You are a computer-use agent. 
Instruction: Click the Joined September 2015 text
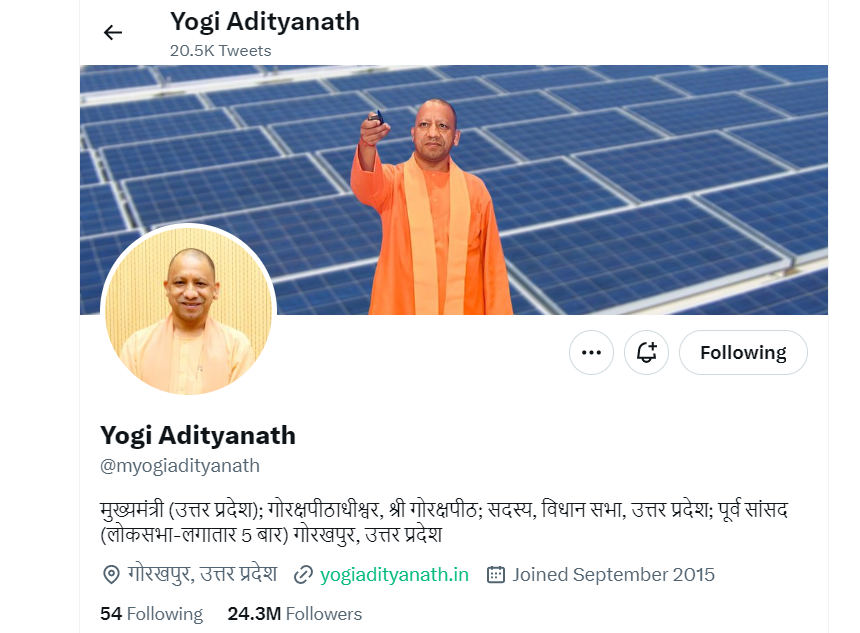[614, 574]
